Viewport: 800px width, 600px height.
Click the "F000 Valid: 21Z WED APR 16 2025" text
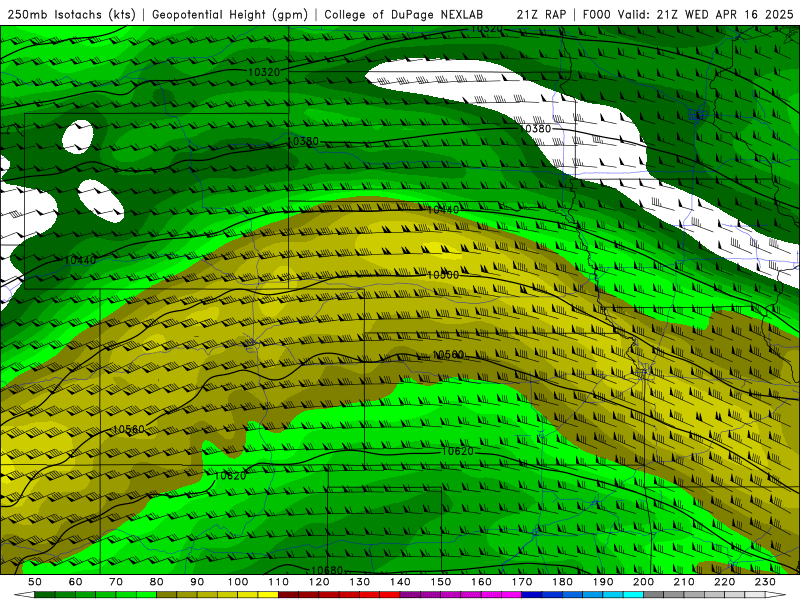tap(688, 14)
